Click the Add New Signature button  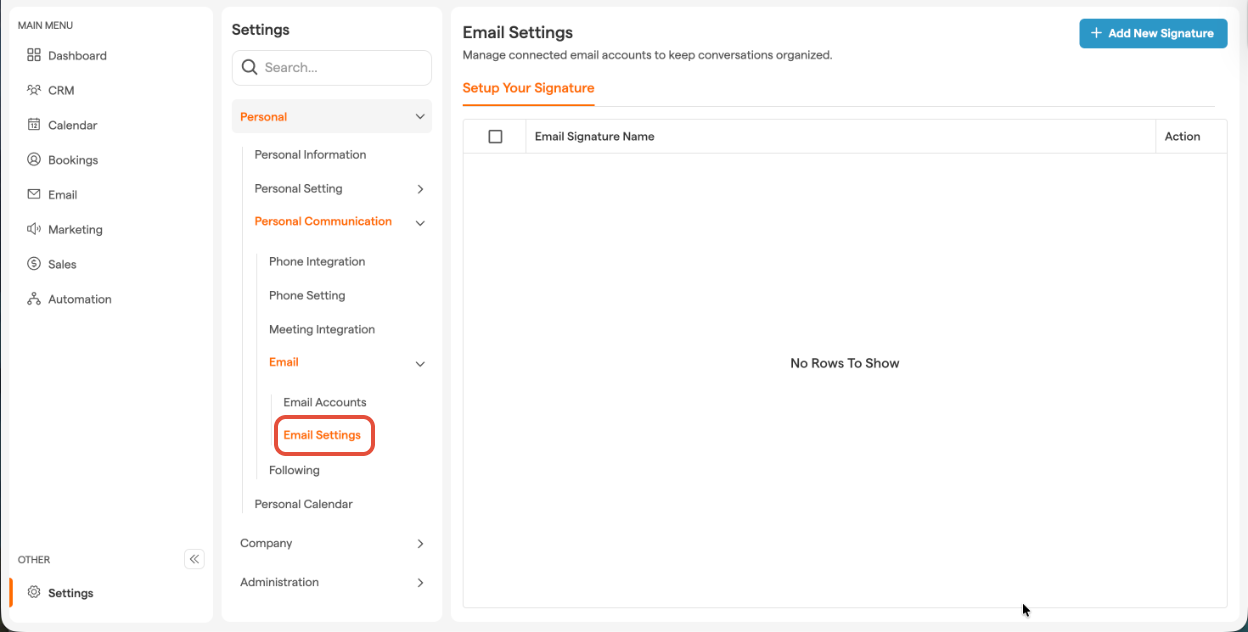point(1152,33)
